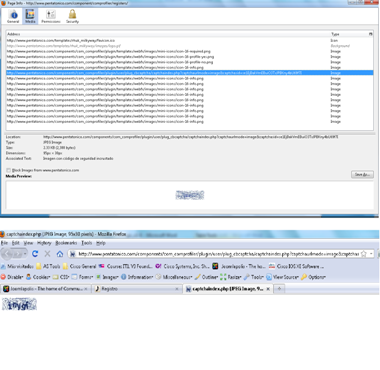Viewport: 380px width, 370px height.
Task: Open the URL bar history dropdown arrow
Action: 371,254
